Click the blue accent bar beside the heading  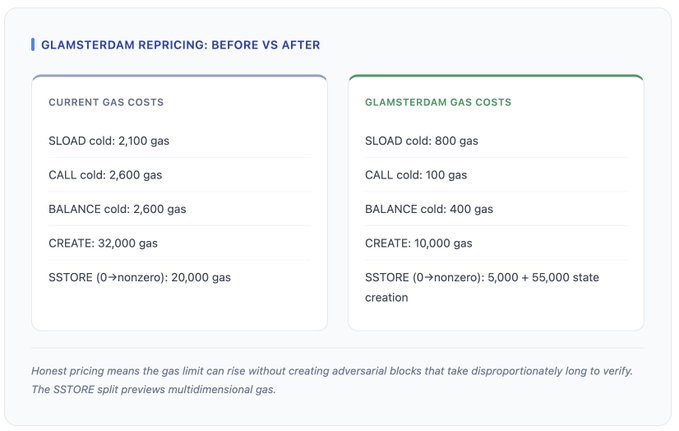33,45
